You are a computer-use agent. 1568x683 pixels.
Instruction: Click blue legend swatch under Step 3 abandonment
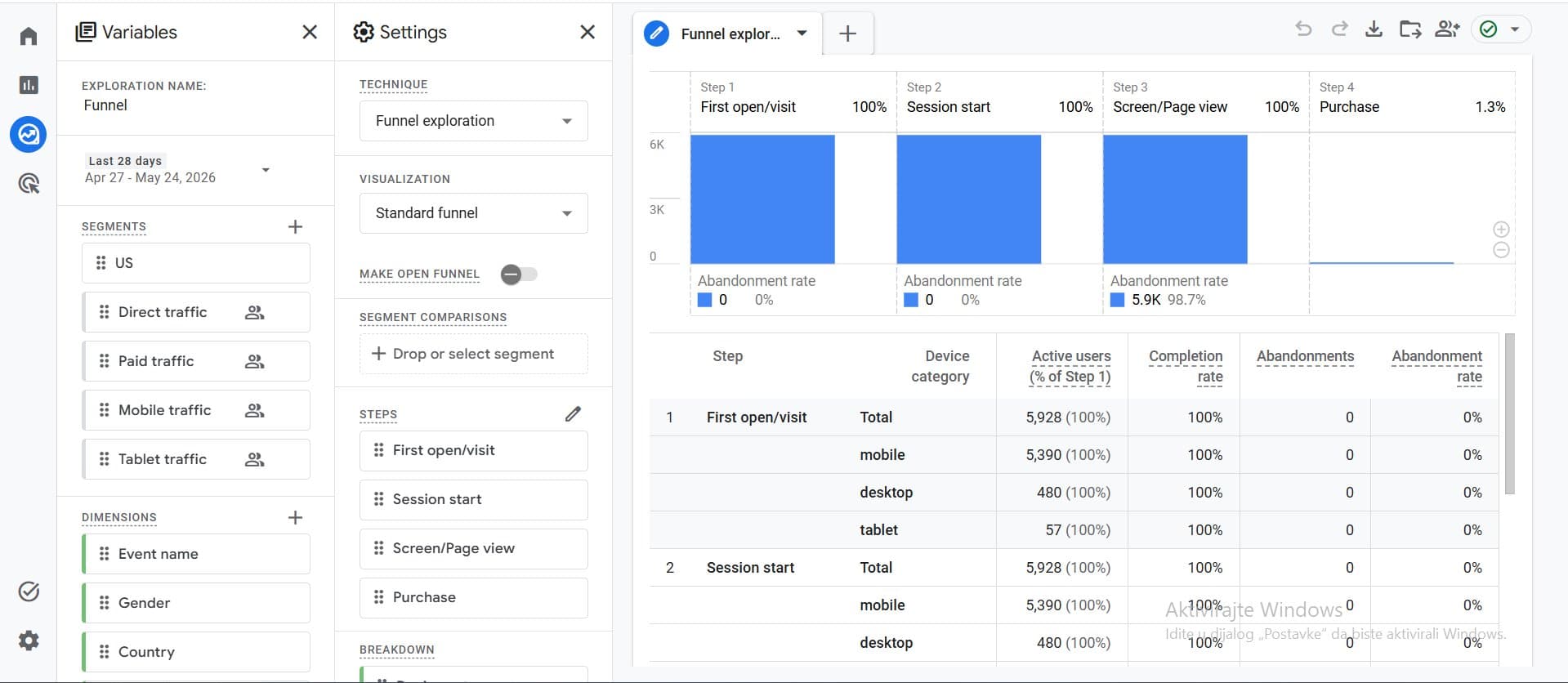pos(1117,300)
